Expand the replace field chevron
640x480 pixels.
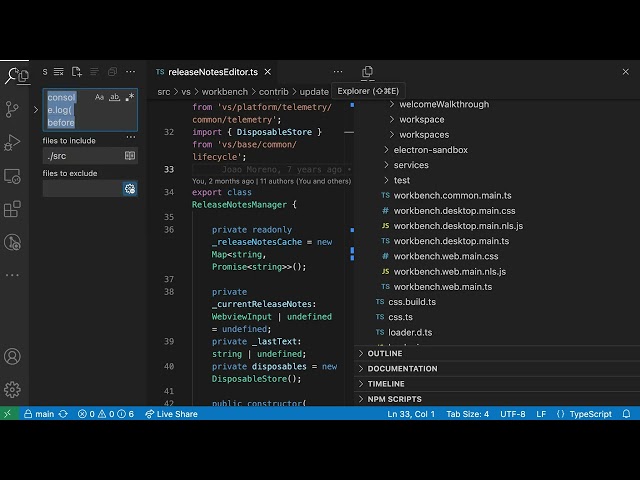36,110
